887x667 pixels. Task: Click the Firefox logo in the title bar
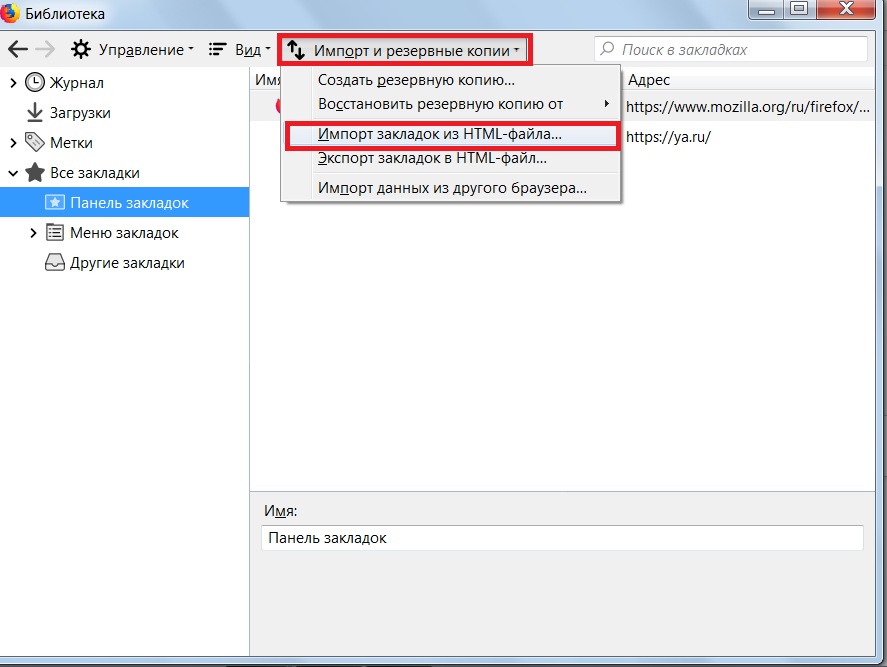tap(10, 13)
